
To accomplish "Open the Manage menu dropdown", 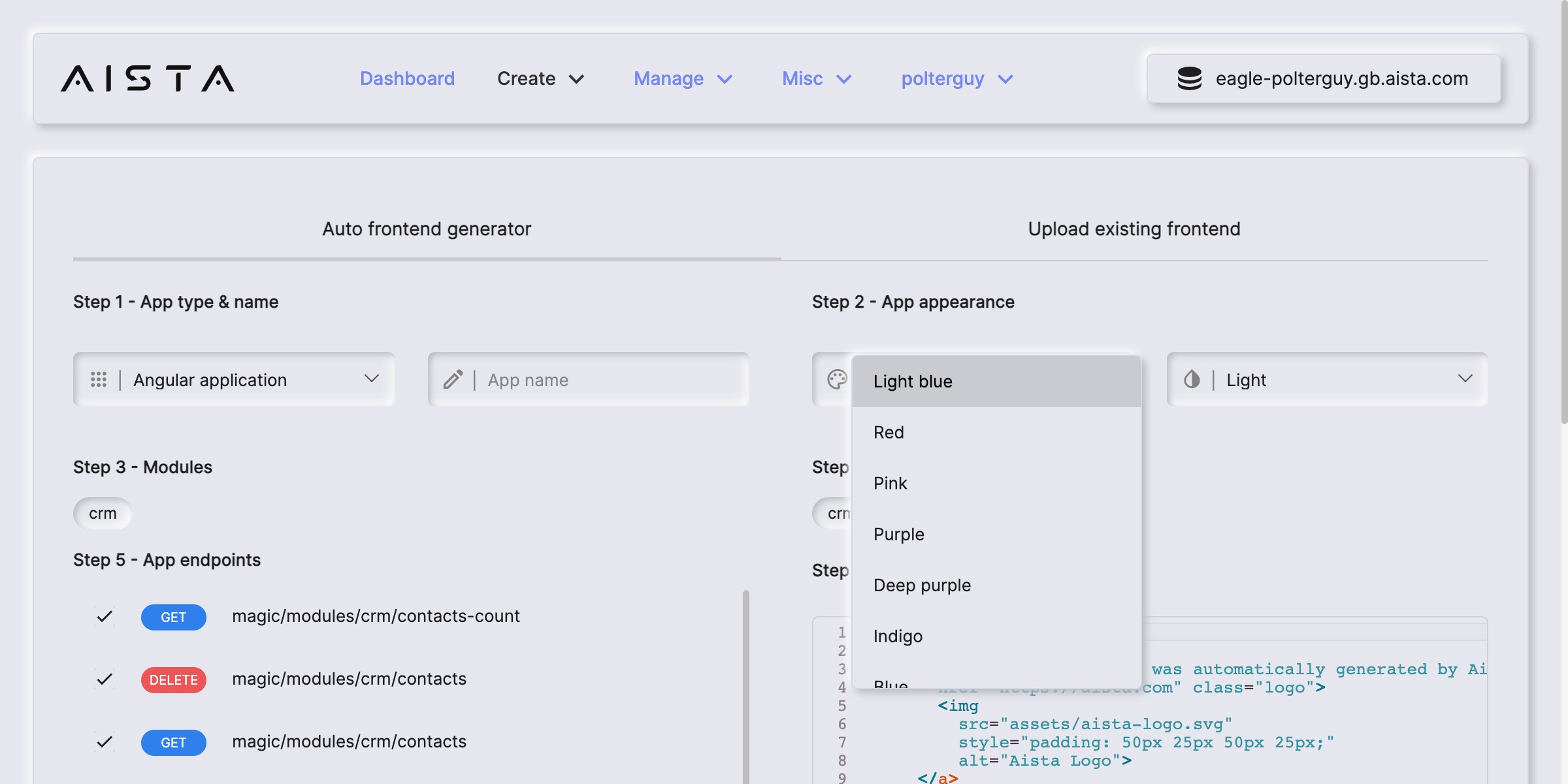I will point(683,78).
